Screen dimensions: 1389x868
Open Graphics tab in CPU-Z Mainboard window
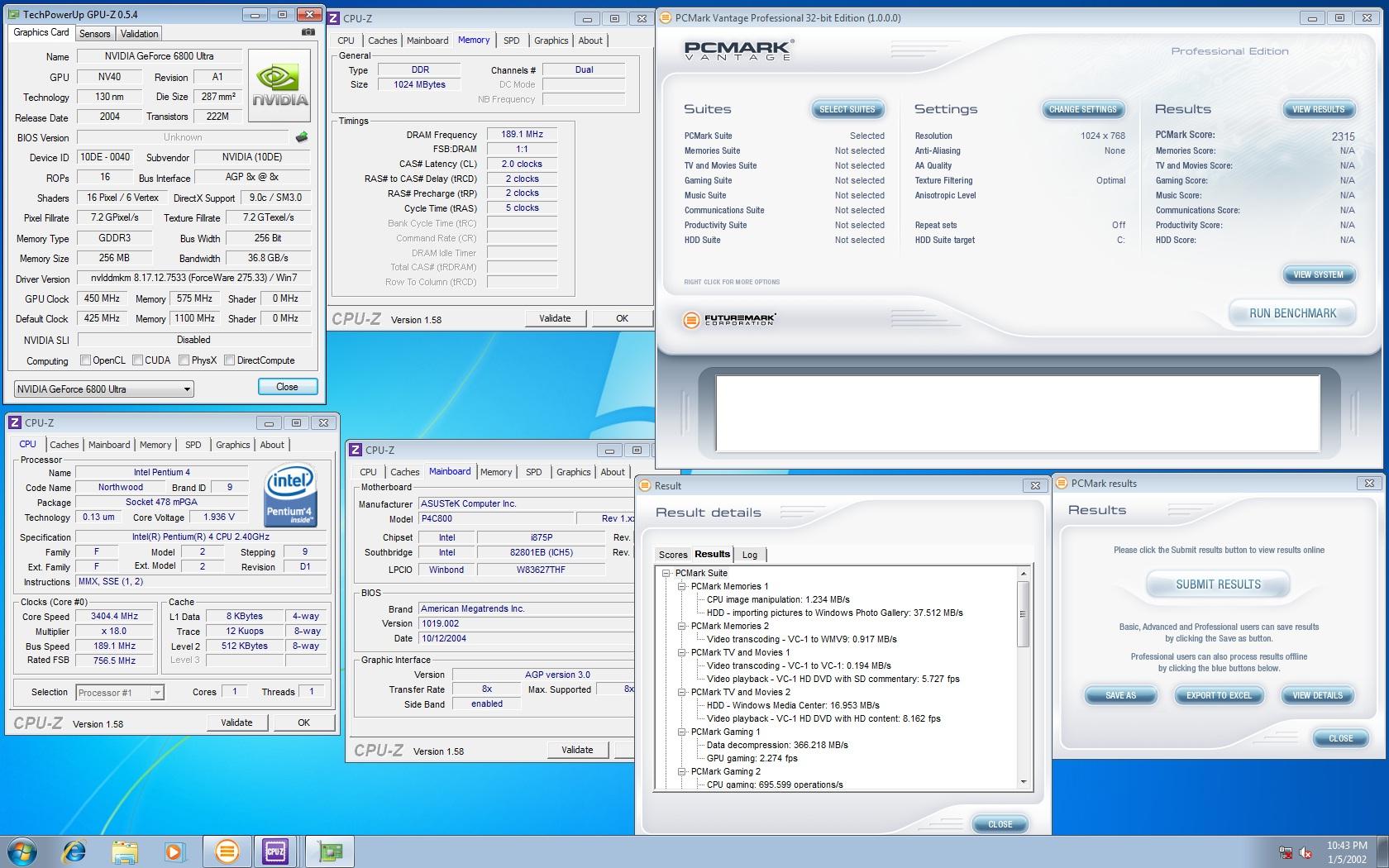coord(574,472)
